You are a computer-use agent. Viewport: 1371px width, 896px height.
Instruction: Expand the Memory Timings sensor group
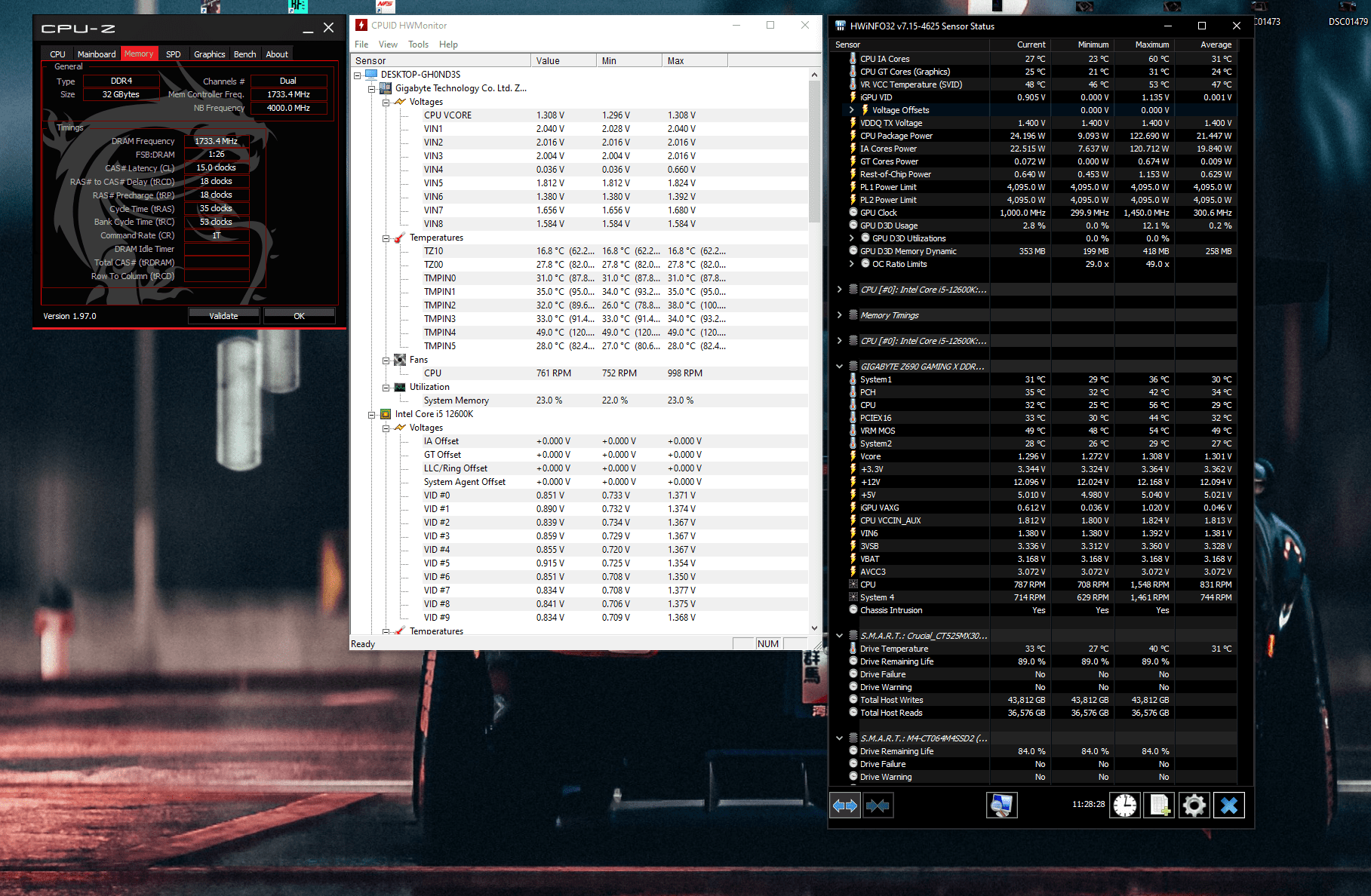(x=840, y=315)
